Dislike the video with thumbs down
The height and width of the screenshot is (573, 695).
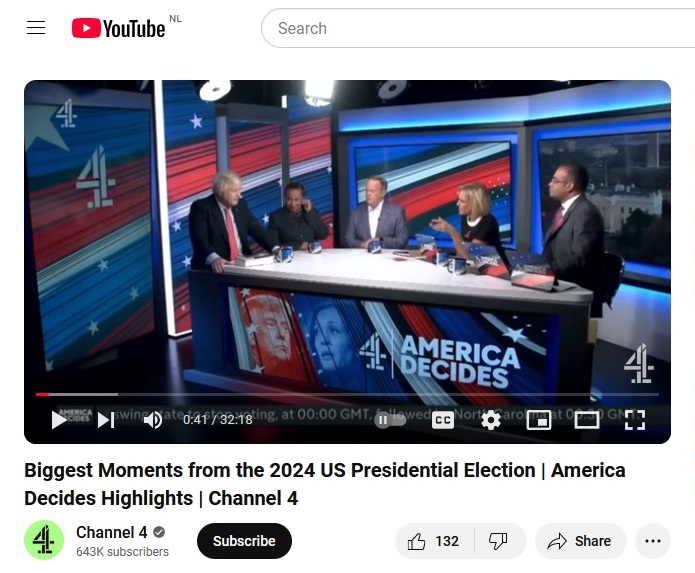click(498, 541)
